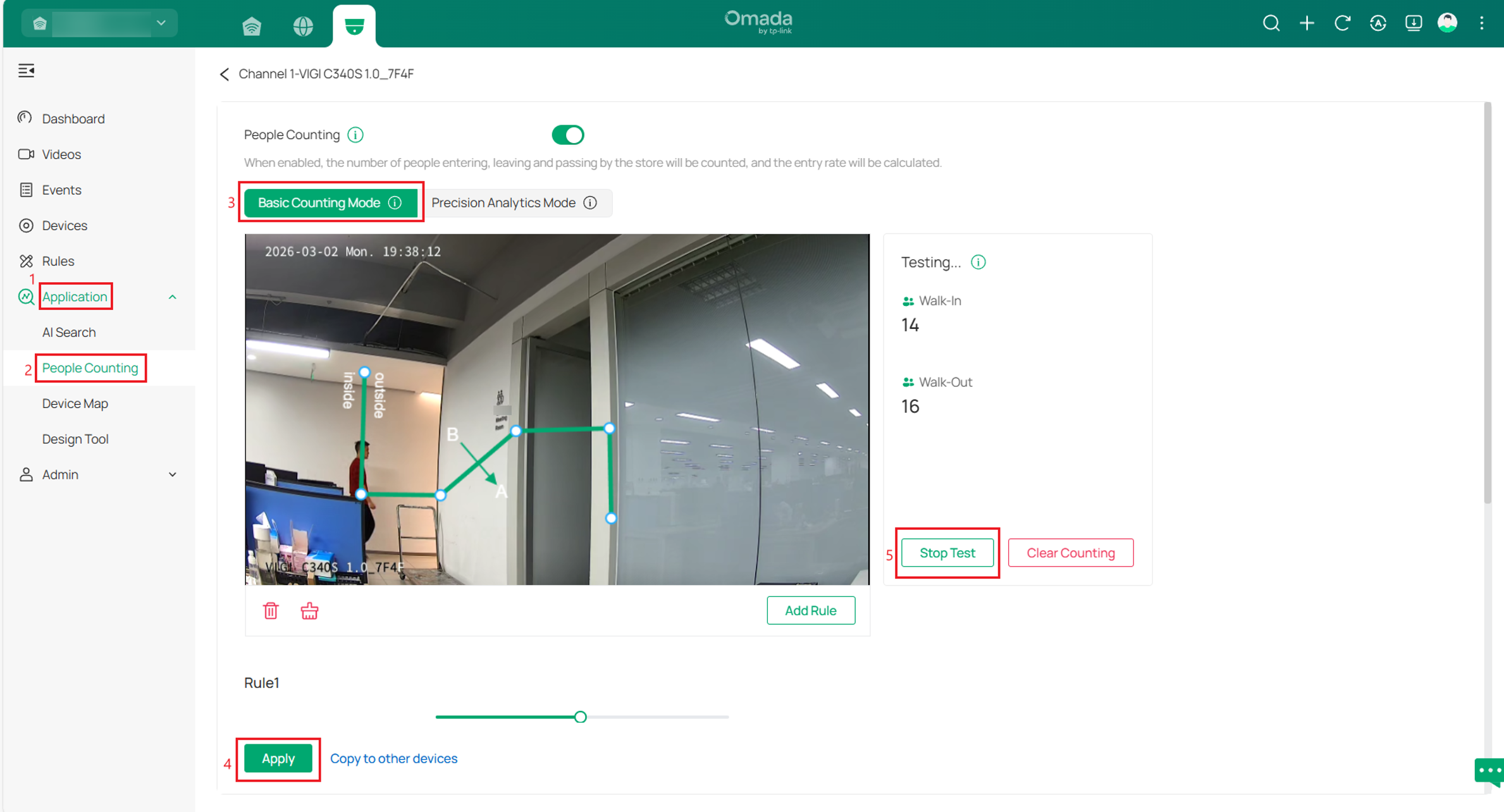Select the camera surveillance icon tab

click(x=354, y=26)
